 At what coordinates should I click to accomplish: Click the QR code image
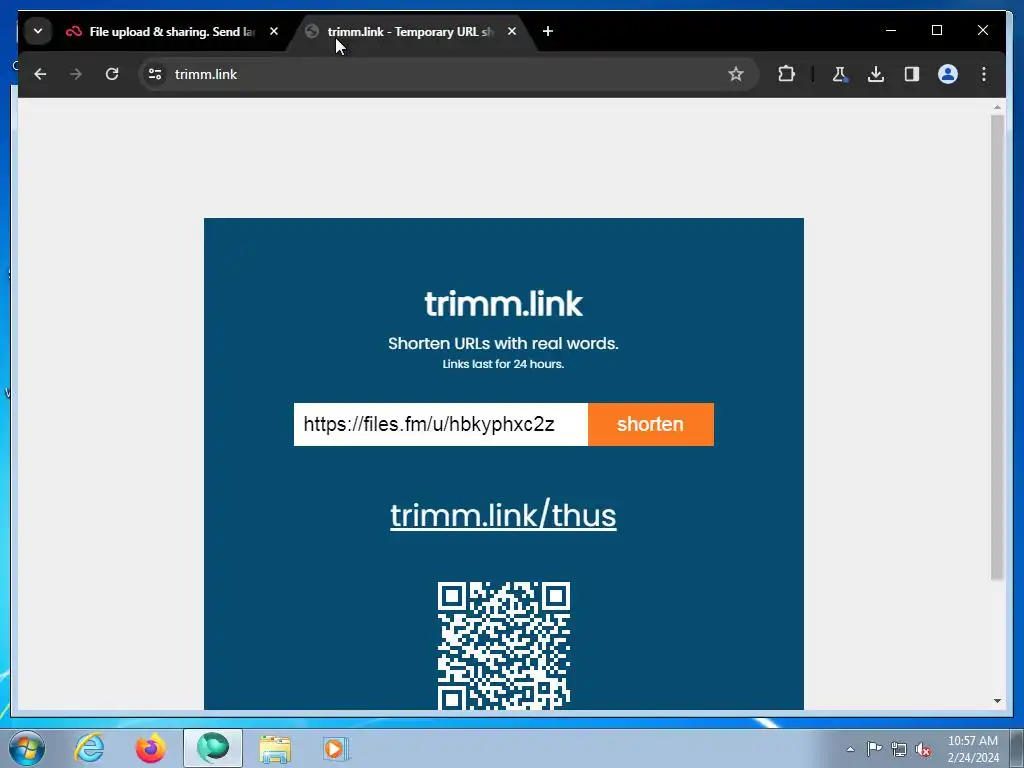point(504,645)
